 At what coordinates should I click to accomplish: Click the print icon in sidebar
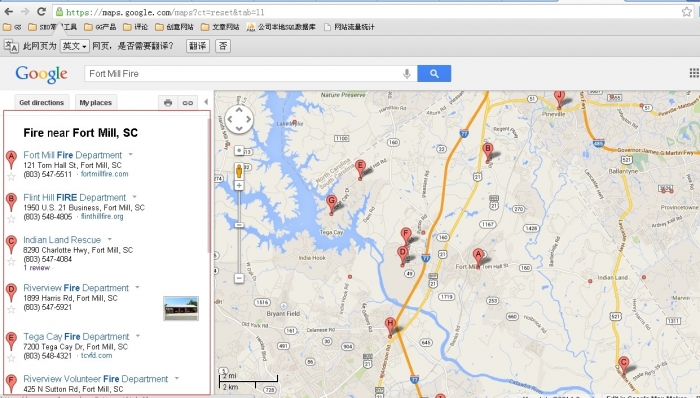coord(168,103)
